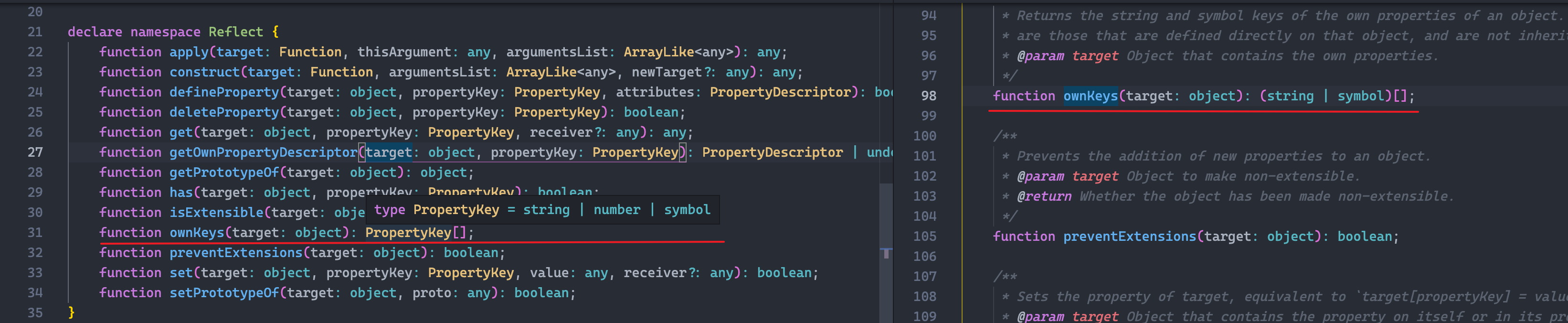Image resolution: width=1568 pixels, height=323 pixels.
Task: Click function name has on line 29
Action: click(x=181, y=193)
